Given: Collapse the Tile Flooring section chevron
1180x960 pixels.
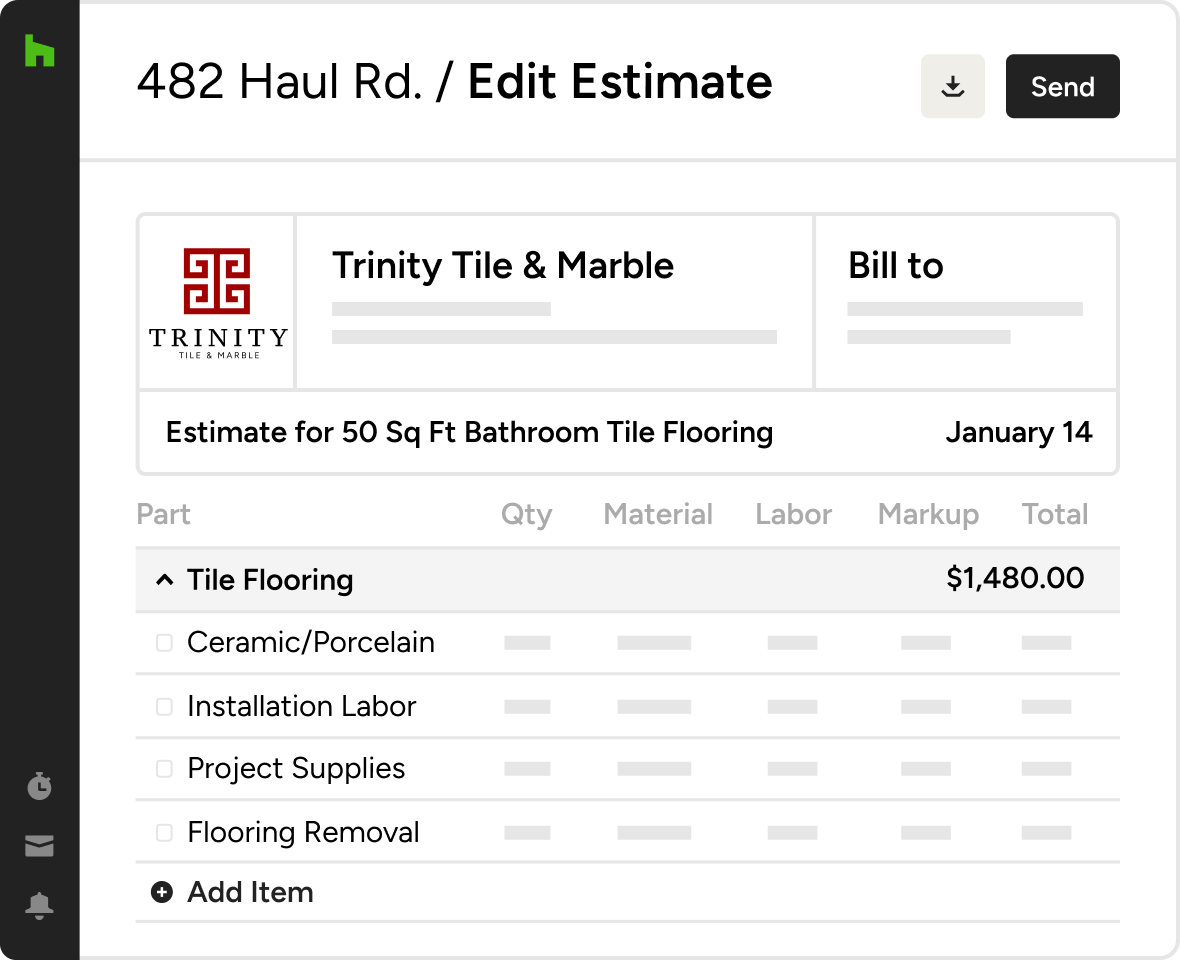Looking at the screenshot, I should point(164,580).
